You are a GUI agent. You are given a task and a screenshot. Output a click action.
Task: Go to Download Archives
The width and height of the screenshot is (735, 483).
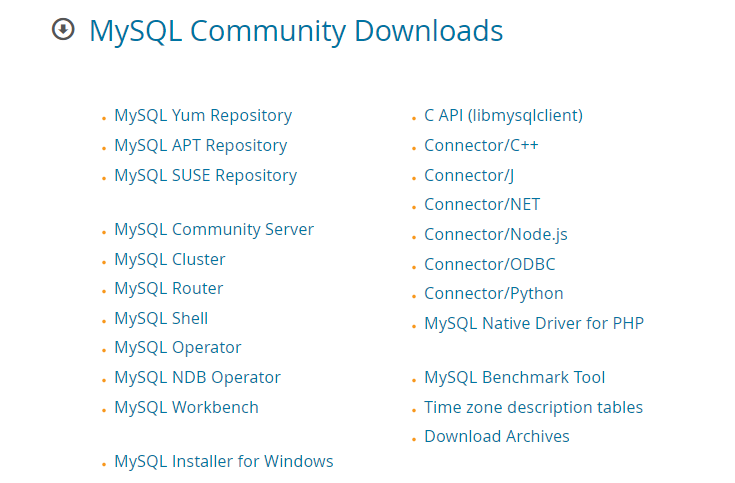[x=497, y=437]
